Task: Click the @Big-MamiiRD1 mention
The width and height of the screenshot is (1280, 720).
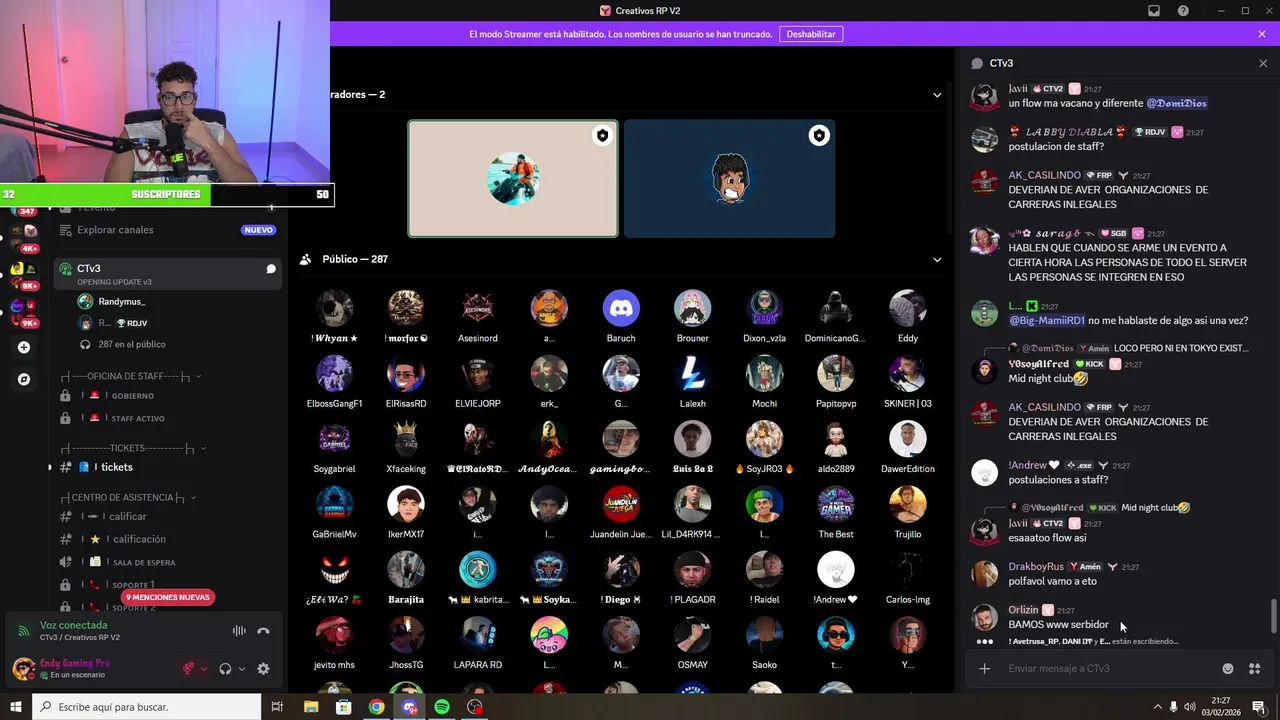Action: (x=1045, y=321)
